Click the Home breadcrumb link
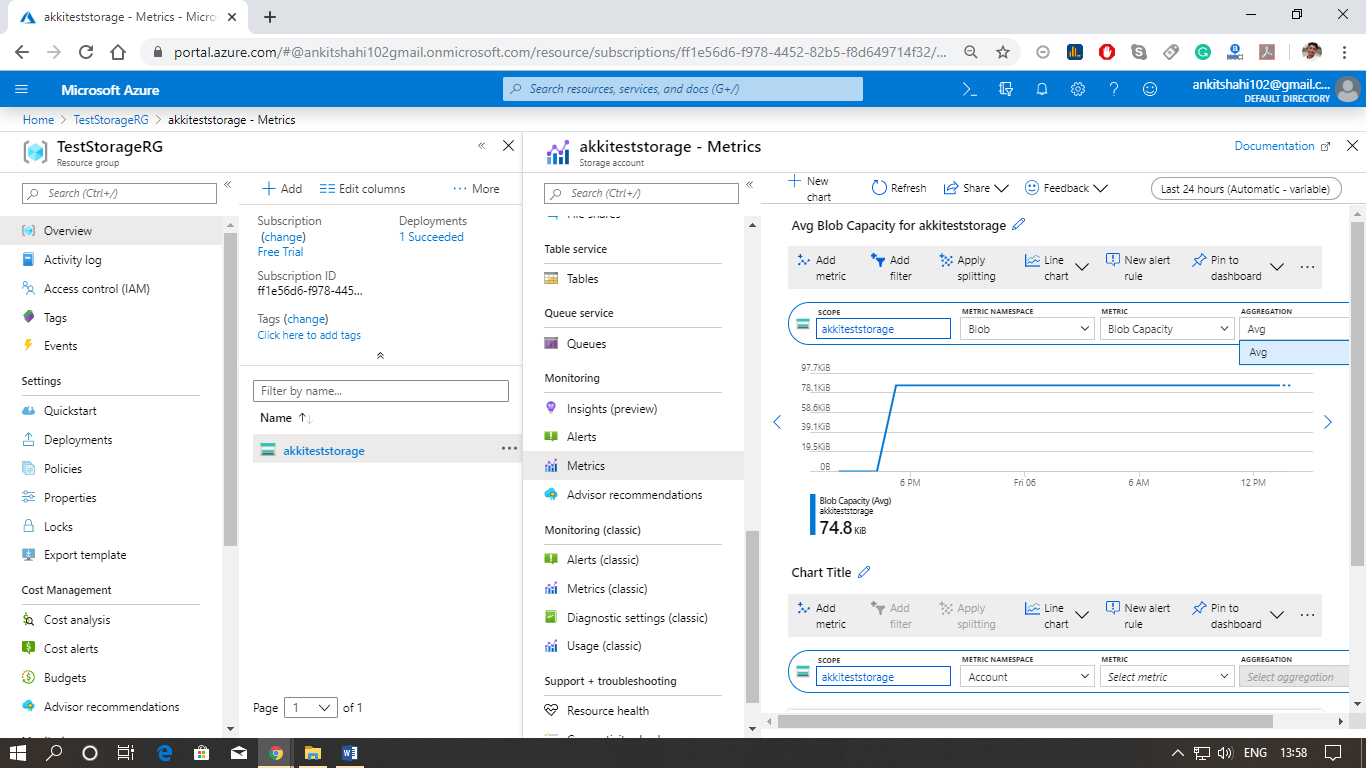Image resolution: width=1366 pixels, height=768 pixels. pyautogui.click(x=38, y=120)
